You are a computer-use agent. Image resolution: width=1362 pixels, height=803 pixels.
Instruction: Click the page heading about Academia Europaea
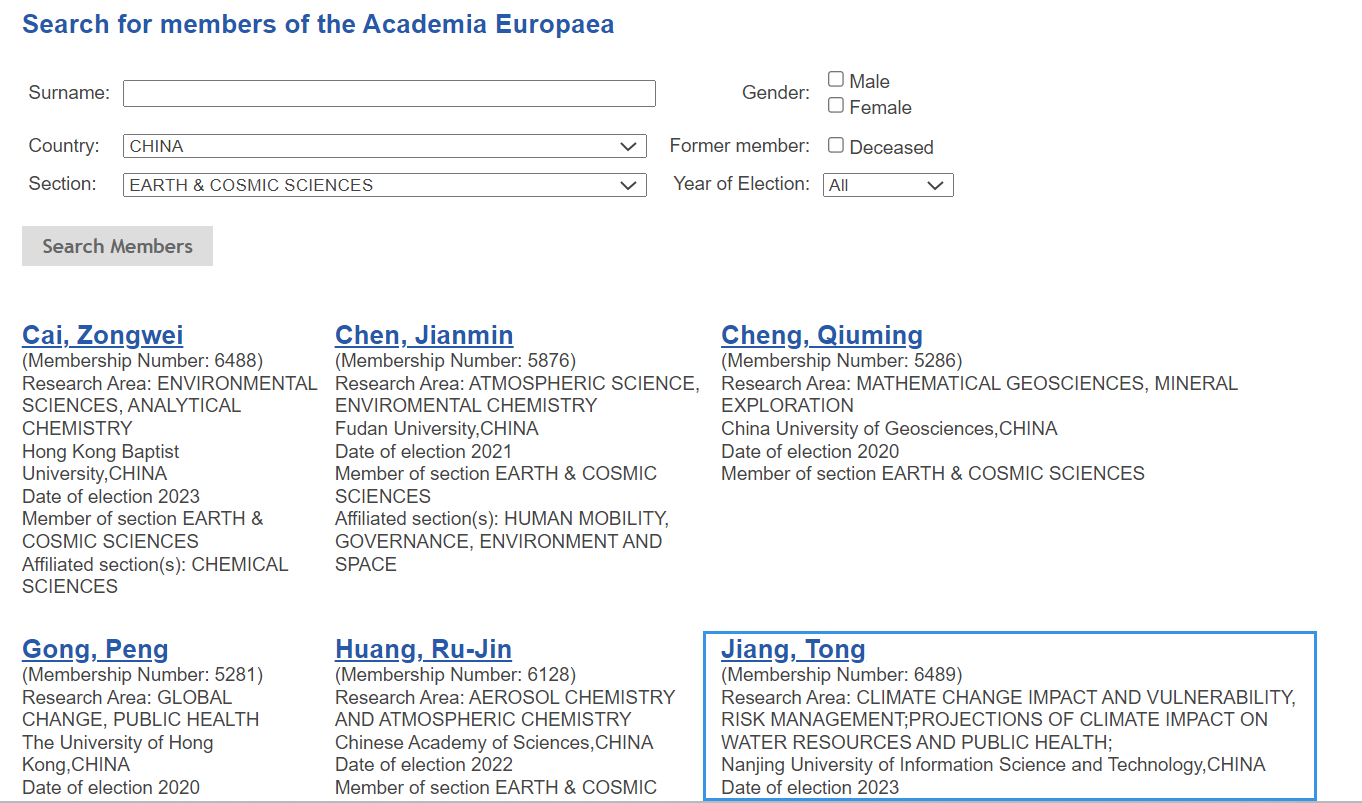click(318, 25)
